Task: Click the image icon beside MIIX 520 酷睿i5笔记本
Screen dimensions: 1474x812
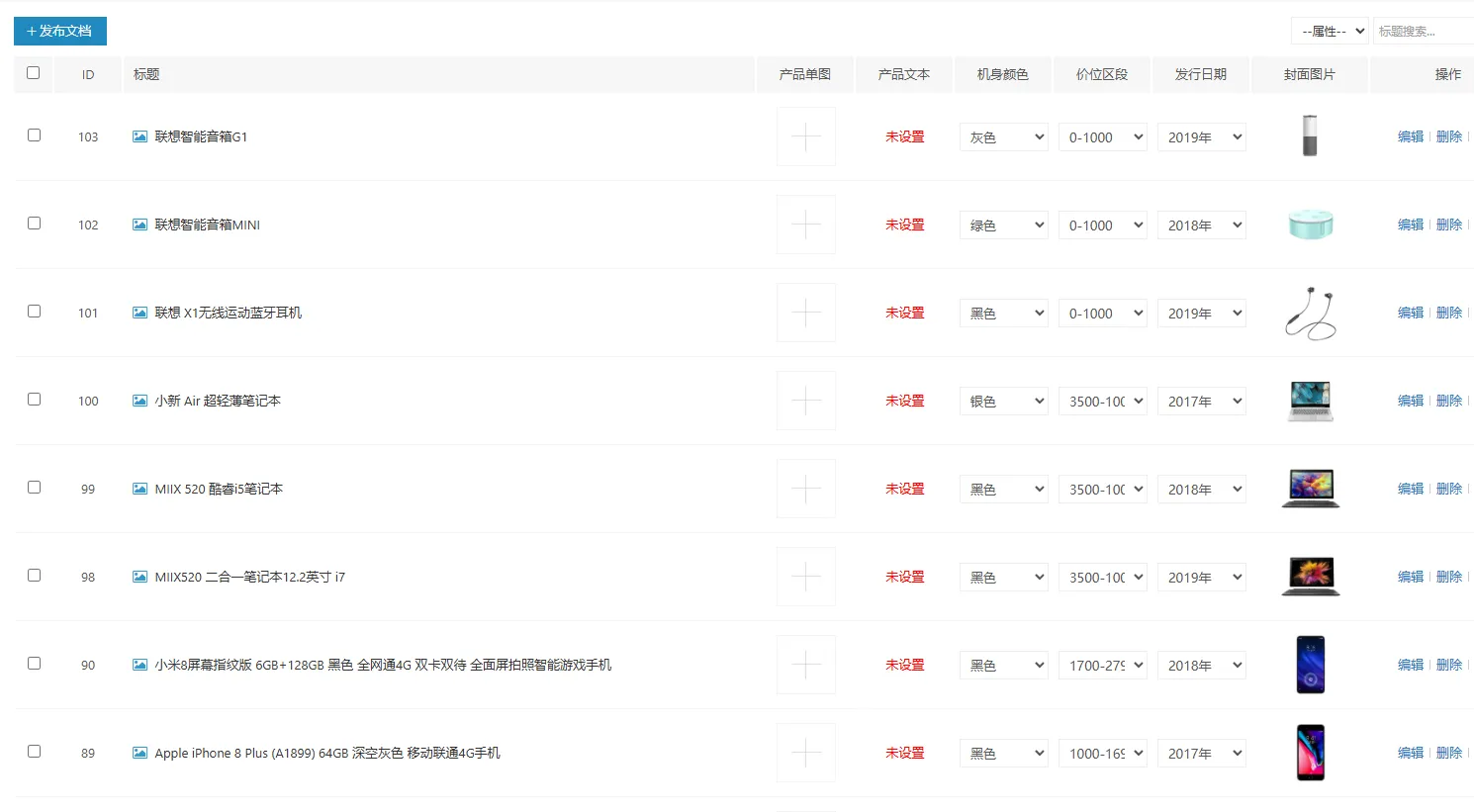Action: pyautogui.click(x=139, y=489)
